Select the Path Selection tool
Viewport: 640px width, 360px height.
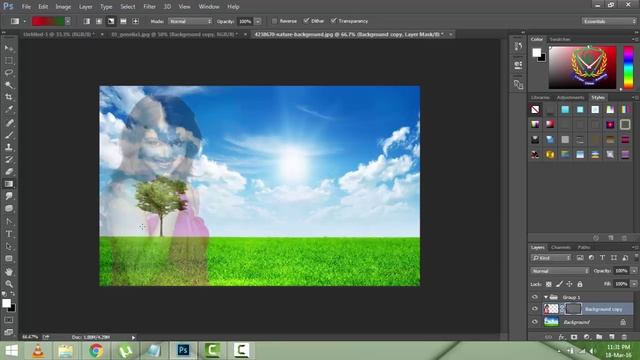tap(9, 247)
